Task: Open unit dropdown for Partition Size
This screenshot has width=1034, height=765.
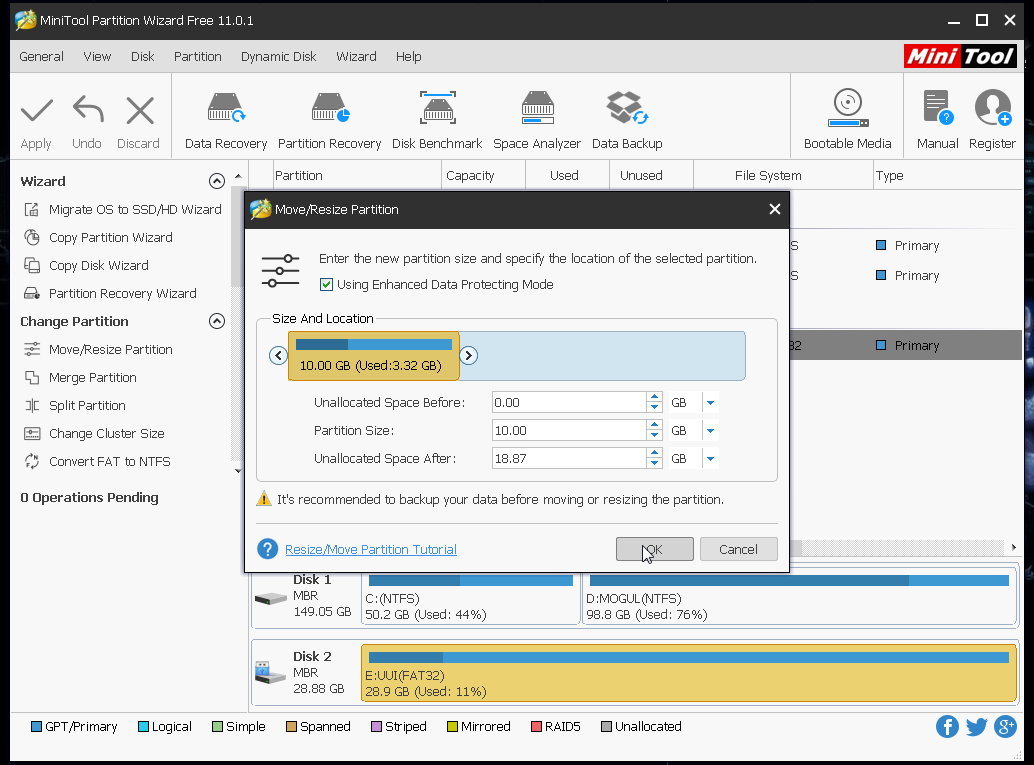Action: (x=710, y=431)
